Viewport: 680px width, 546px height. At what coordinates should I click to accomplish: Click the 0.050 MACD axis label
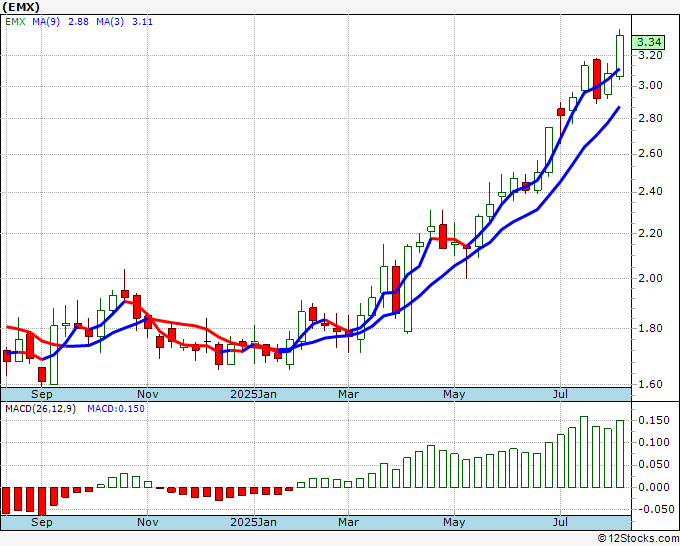click(x=654, y=465)
